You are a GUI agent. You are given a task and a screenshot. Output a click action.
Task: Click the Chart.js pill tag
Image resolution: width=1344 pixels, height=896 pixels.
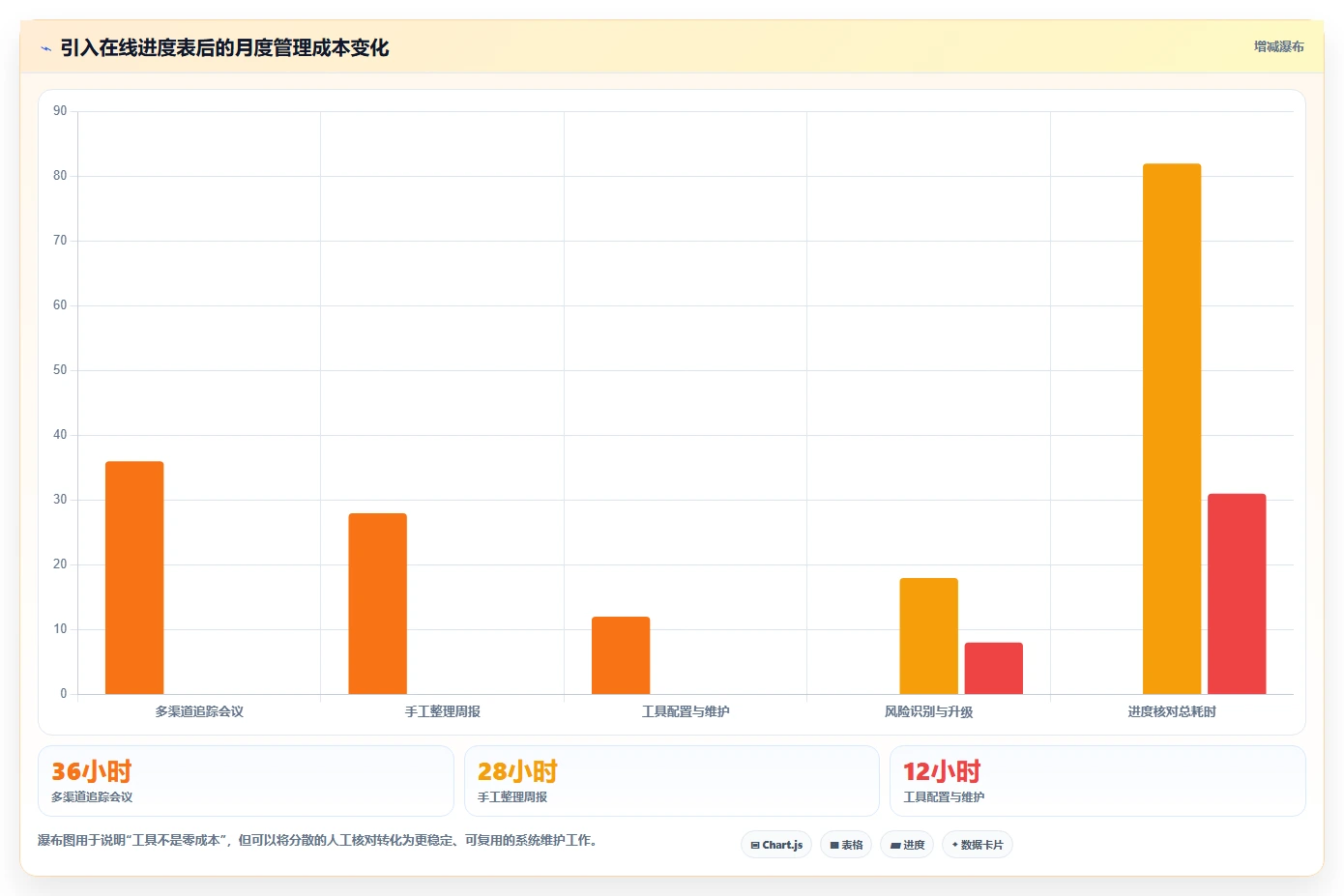(x=776, y=845)
